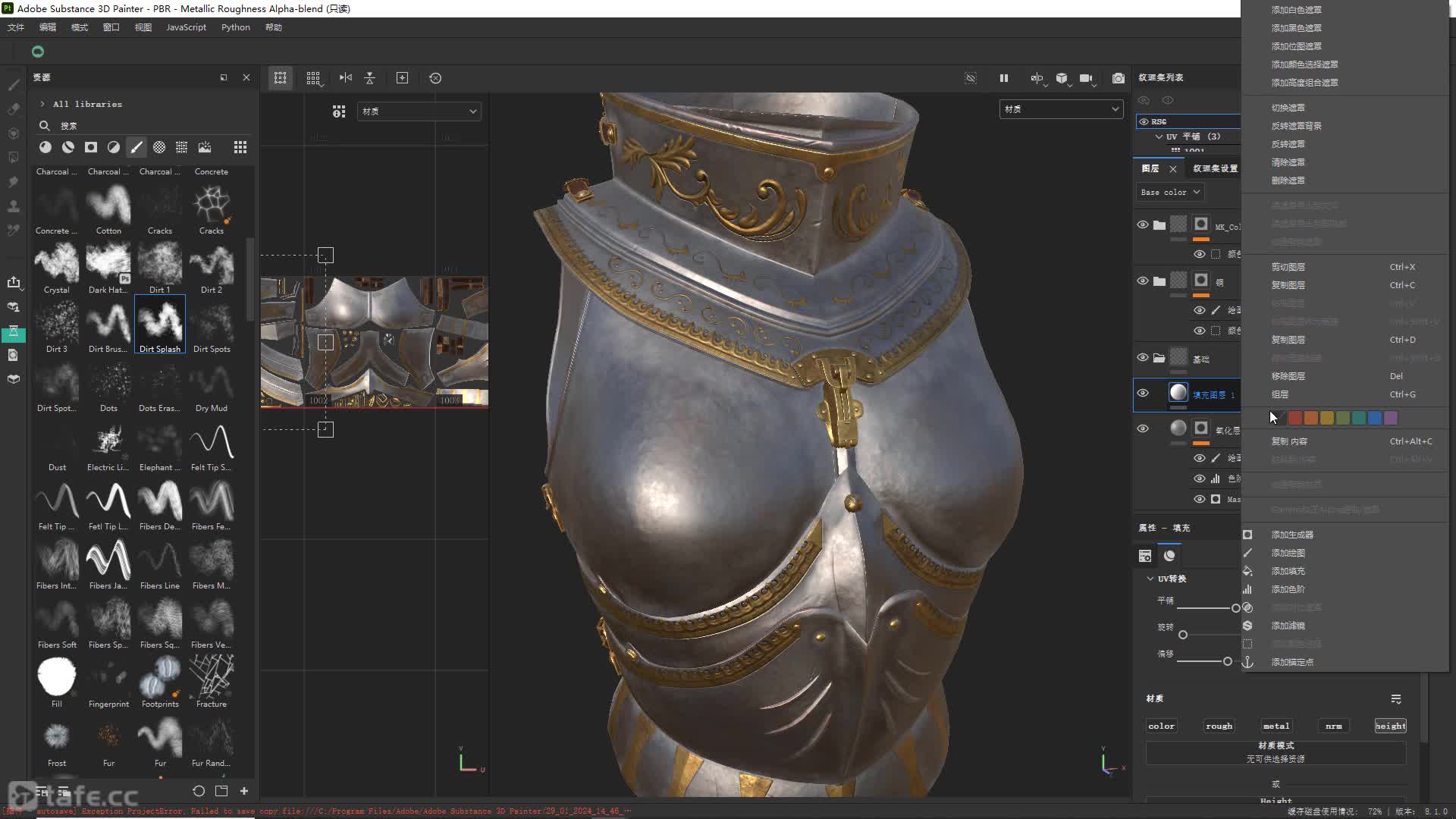Switch to 纹理集设置 tab
Image resolution: width=1456 pixels, height=819 pixels.
1215,168
